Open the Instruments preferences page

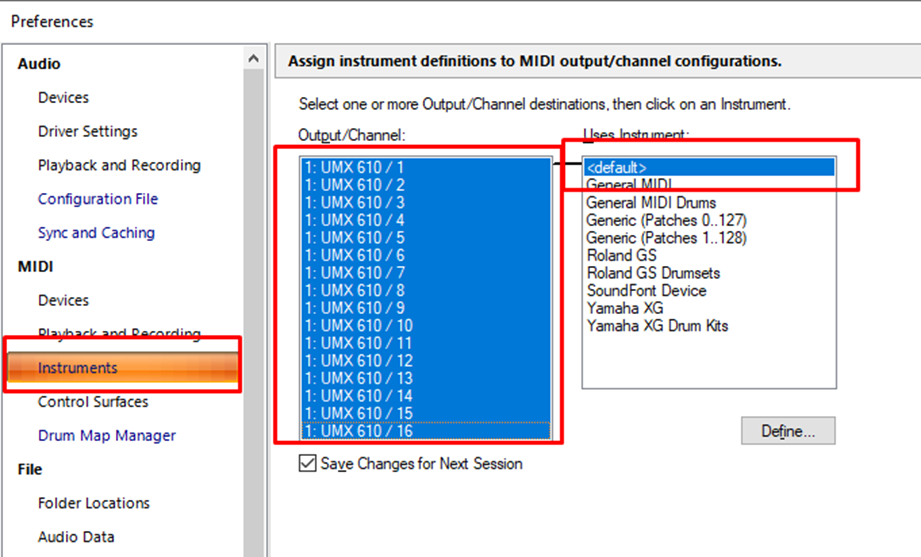pos(78,368)
